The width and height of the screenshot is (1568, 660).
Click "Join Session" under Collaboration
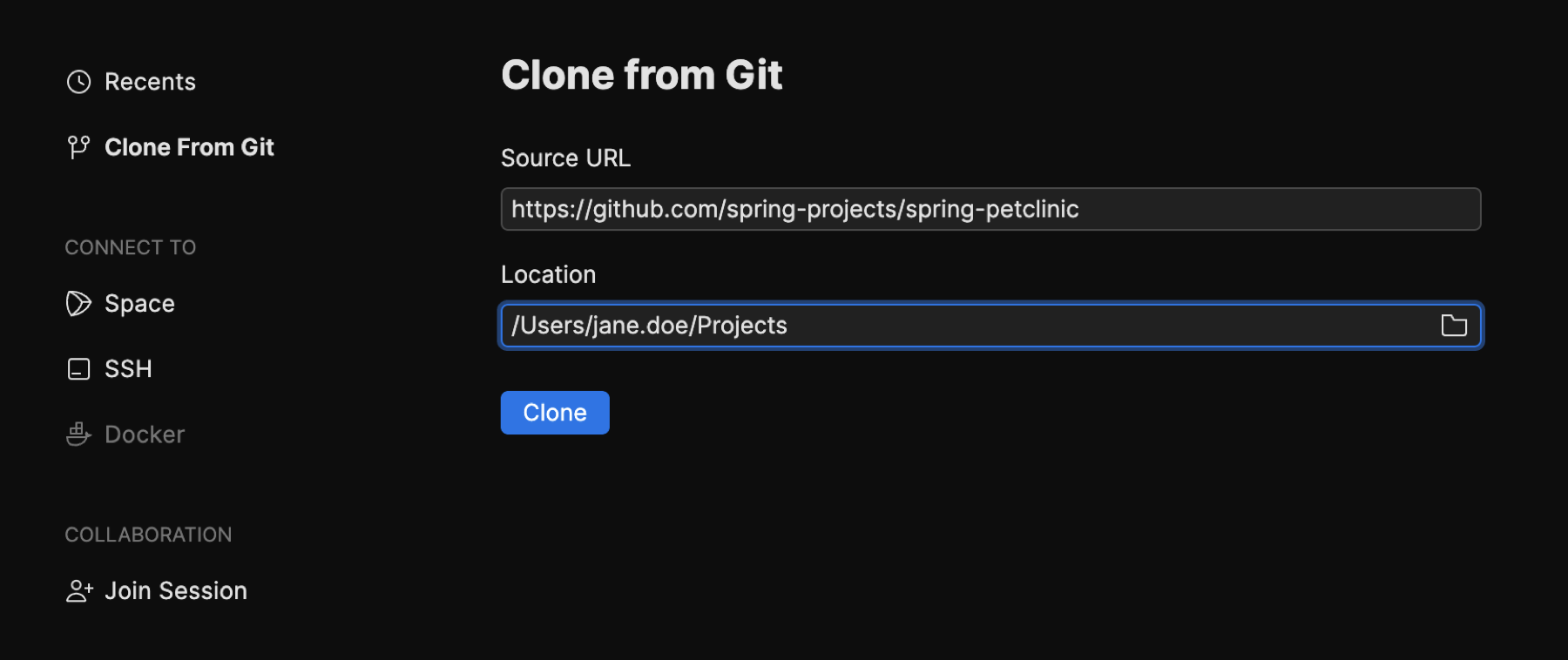click(176, 590)
